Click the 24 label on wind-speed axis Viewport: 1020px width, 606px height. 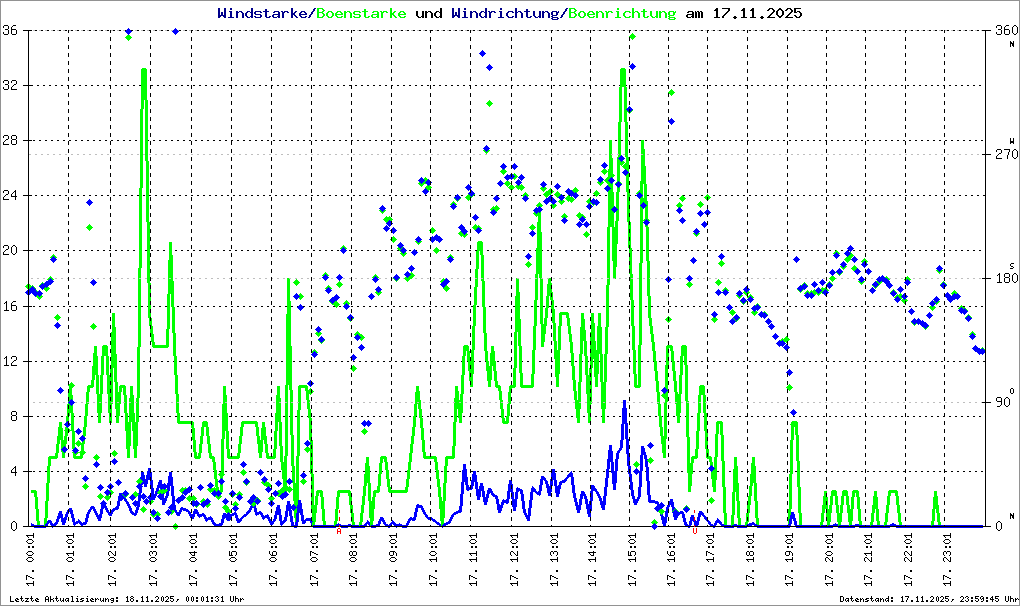(10, 196)
